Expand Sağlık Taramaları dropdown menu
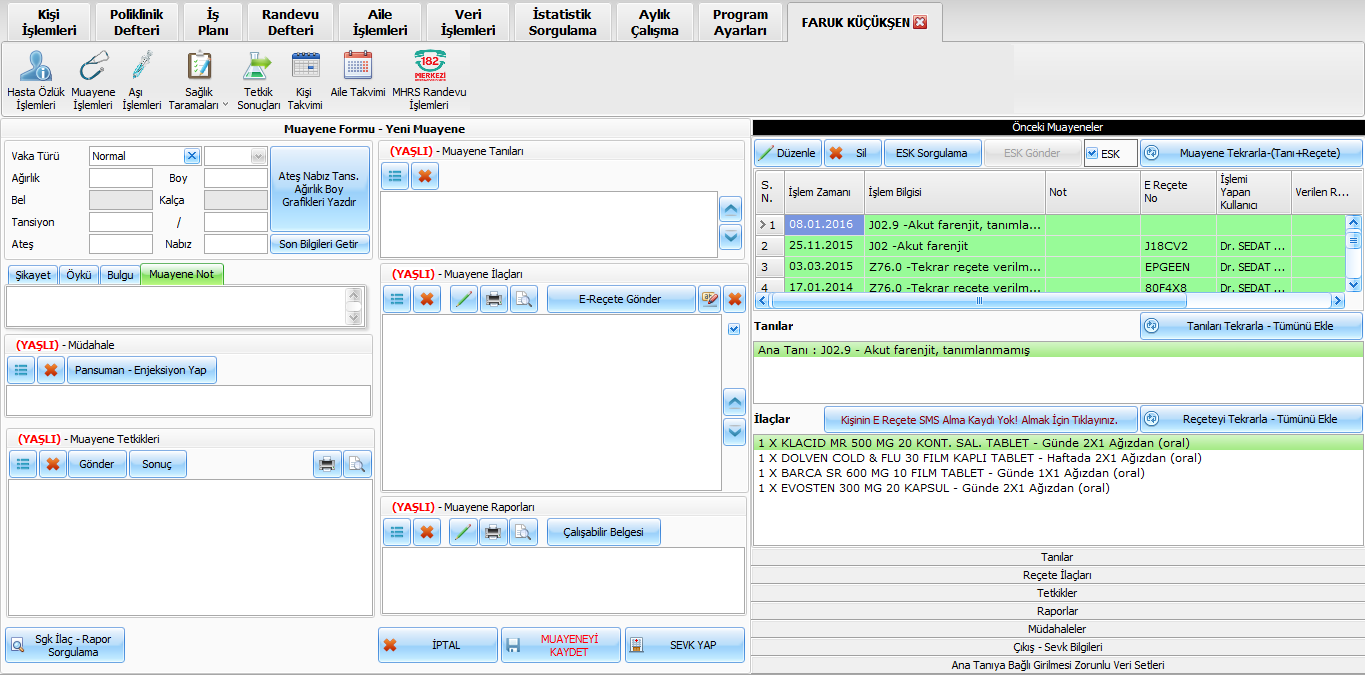1365x675 pixels. [225, 104]
